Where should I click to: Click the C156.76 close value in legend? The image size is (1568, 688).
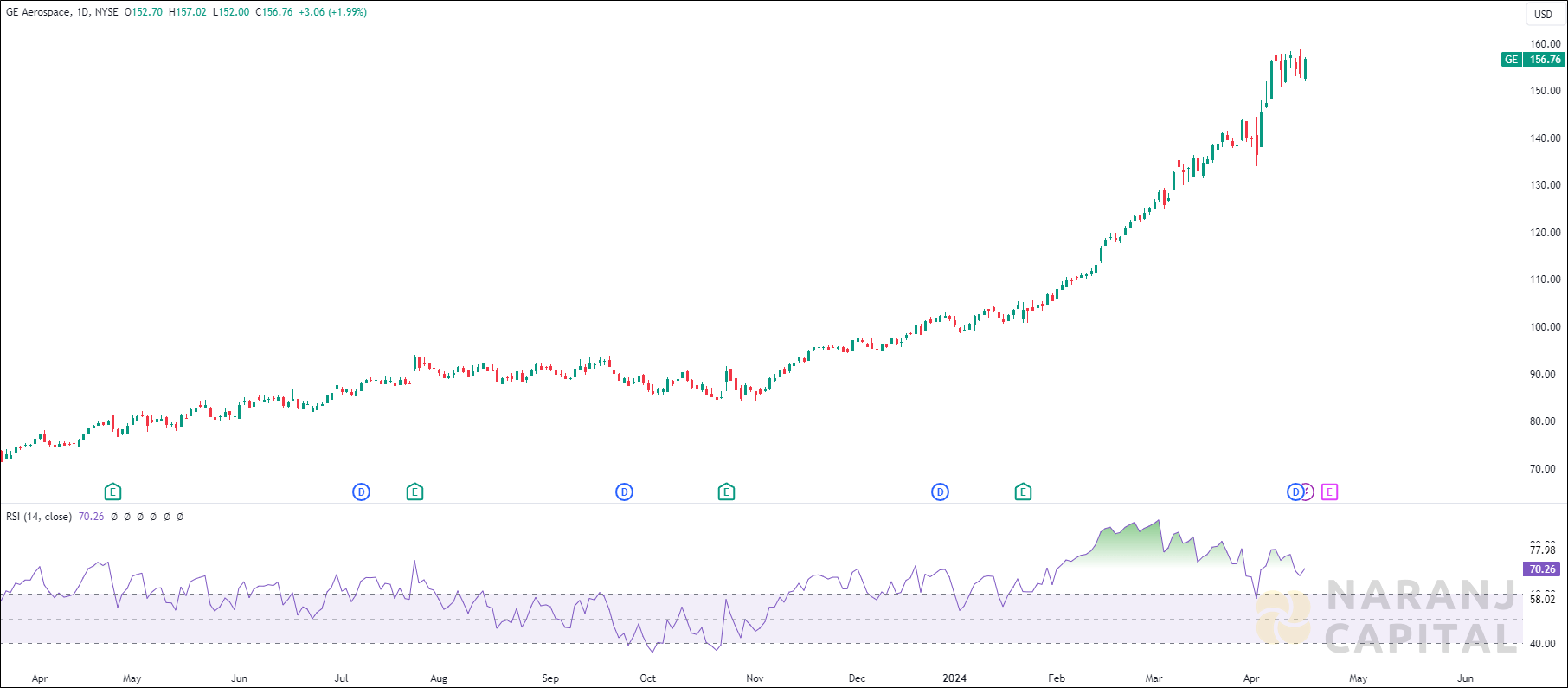pos(274,12)
